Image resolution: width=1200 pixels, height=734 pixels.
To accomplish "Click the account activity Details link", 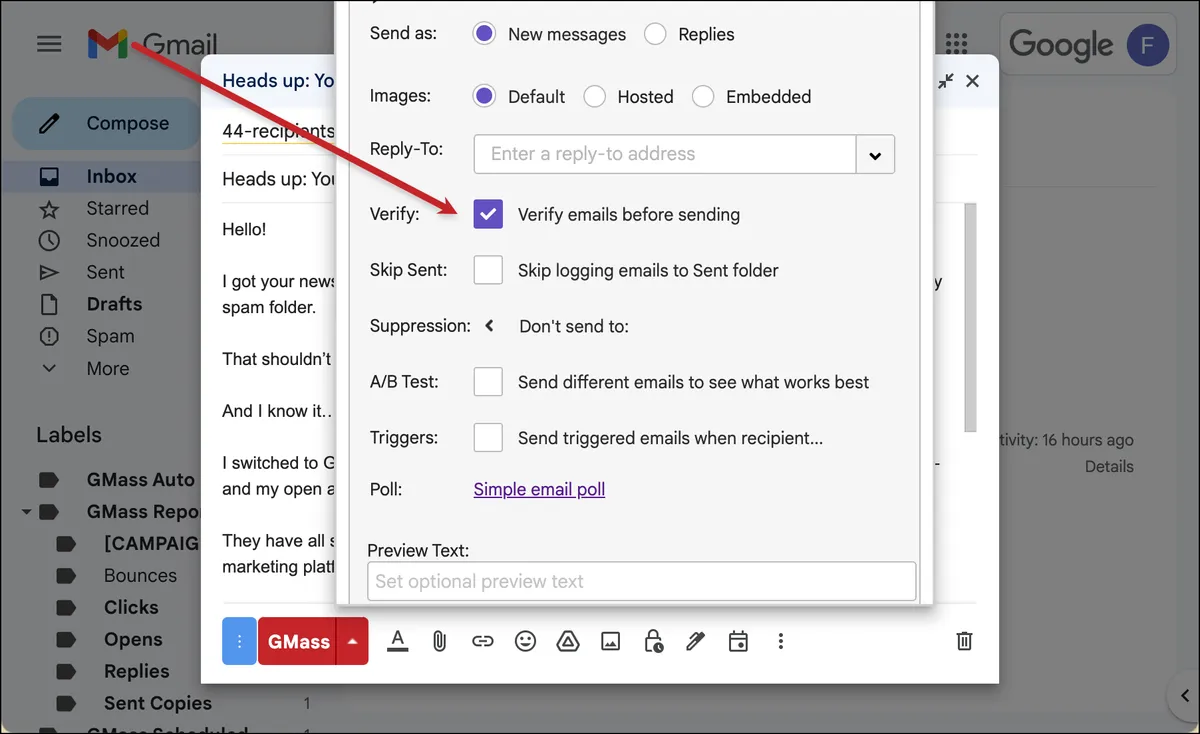I will pyautogui.click(x=1109, y=467).
